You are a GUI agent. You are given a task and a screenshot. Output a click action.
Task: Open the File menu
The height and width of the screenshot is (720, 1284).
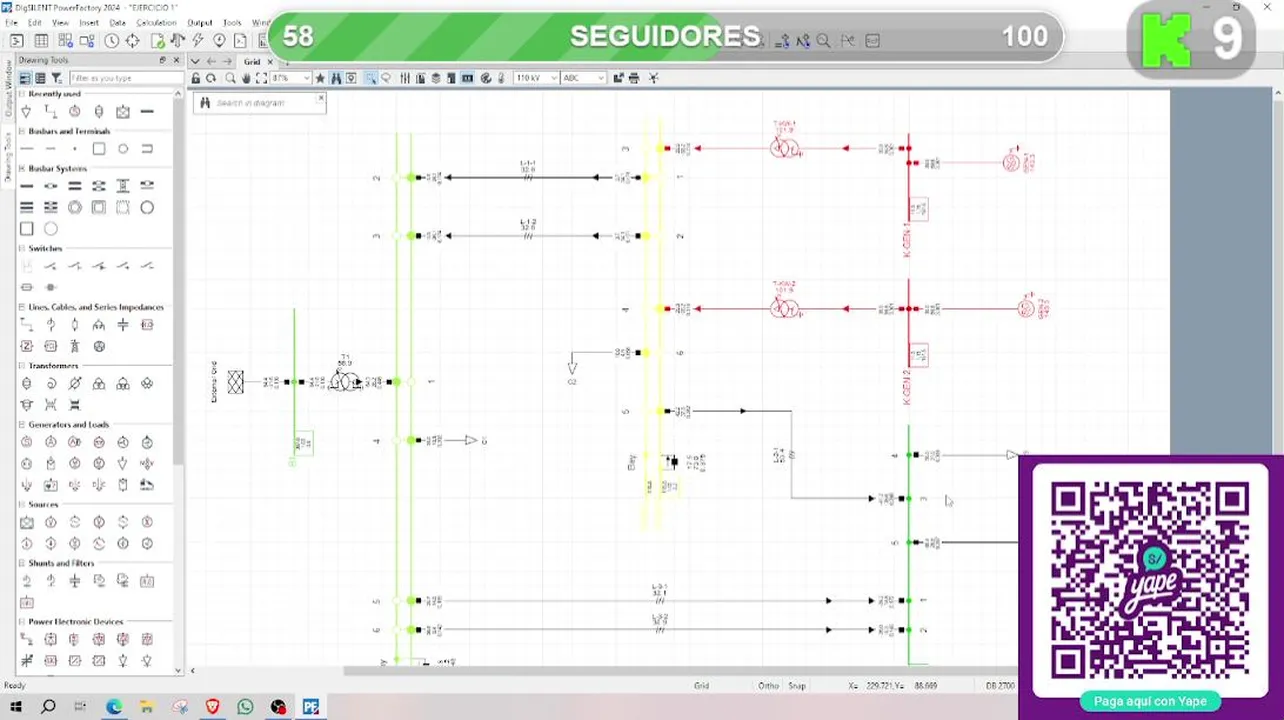[x=11, y=22]
